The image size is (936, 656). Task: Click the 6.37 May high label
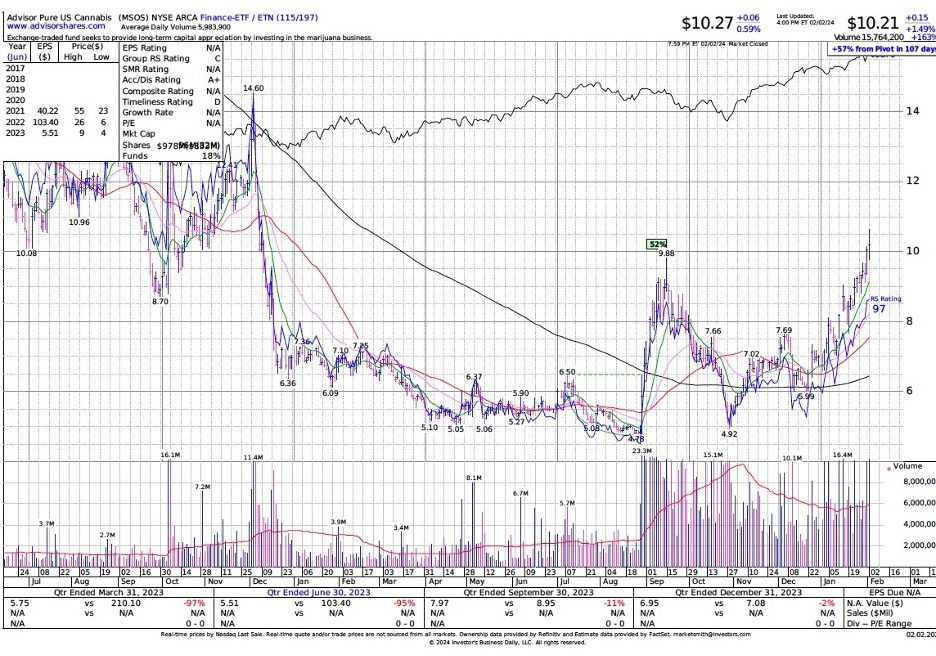pos(474,377)
